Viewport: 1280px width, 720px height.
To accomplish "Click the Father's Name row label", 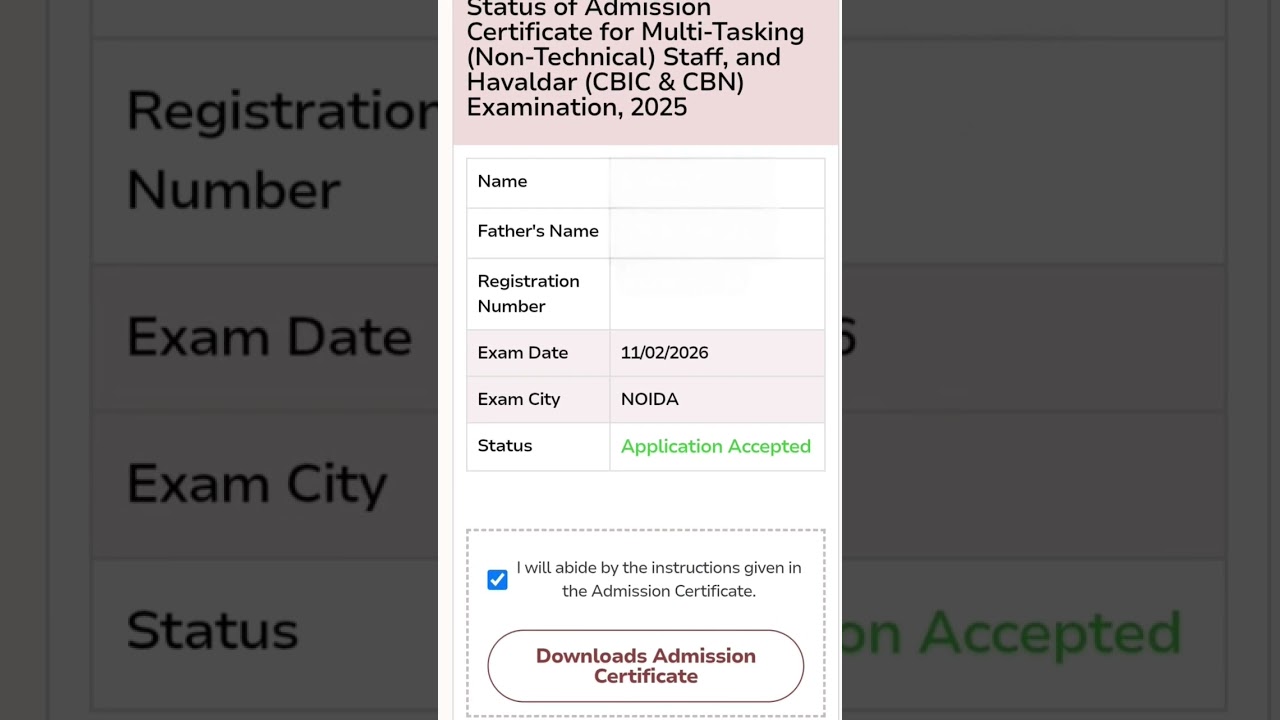I will point(538,231).
